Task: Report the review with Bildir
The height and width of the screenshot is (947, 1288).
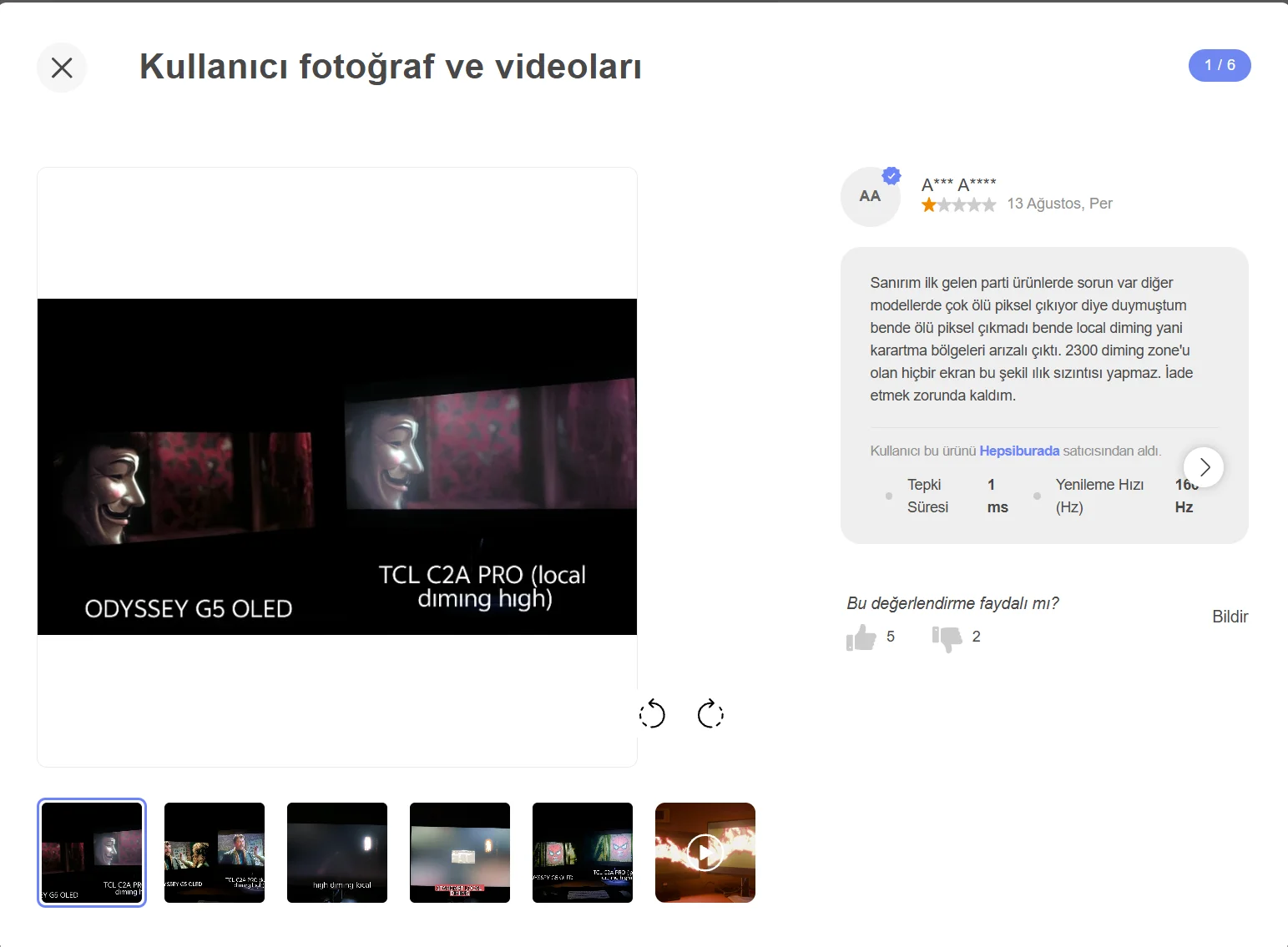Action: (1230, 617)
